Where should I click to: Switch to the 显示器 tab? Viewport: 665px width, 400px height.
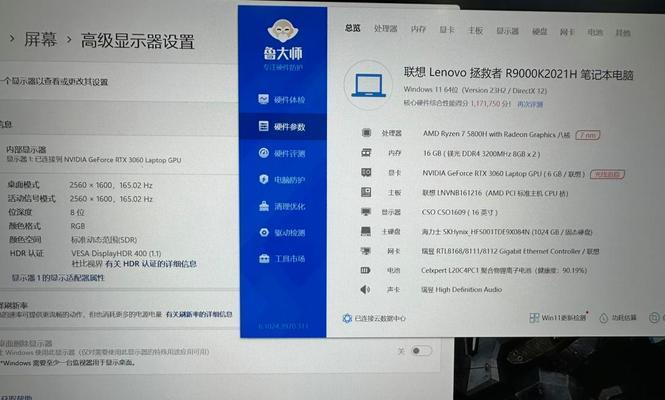(x=508, y=31)
